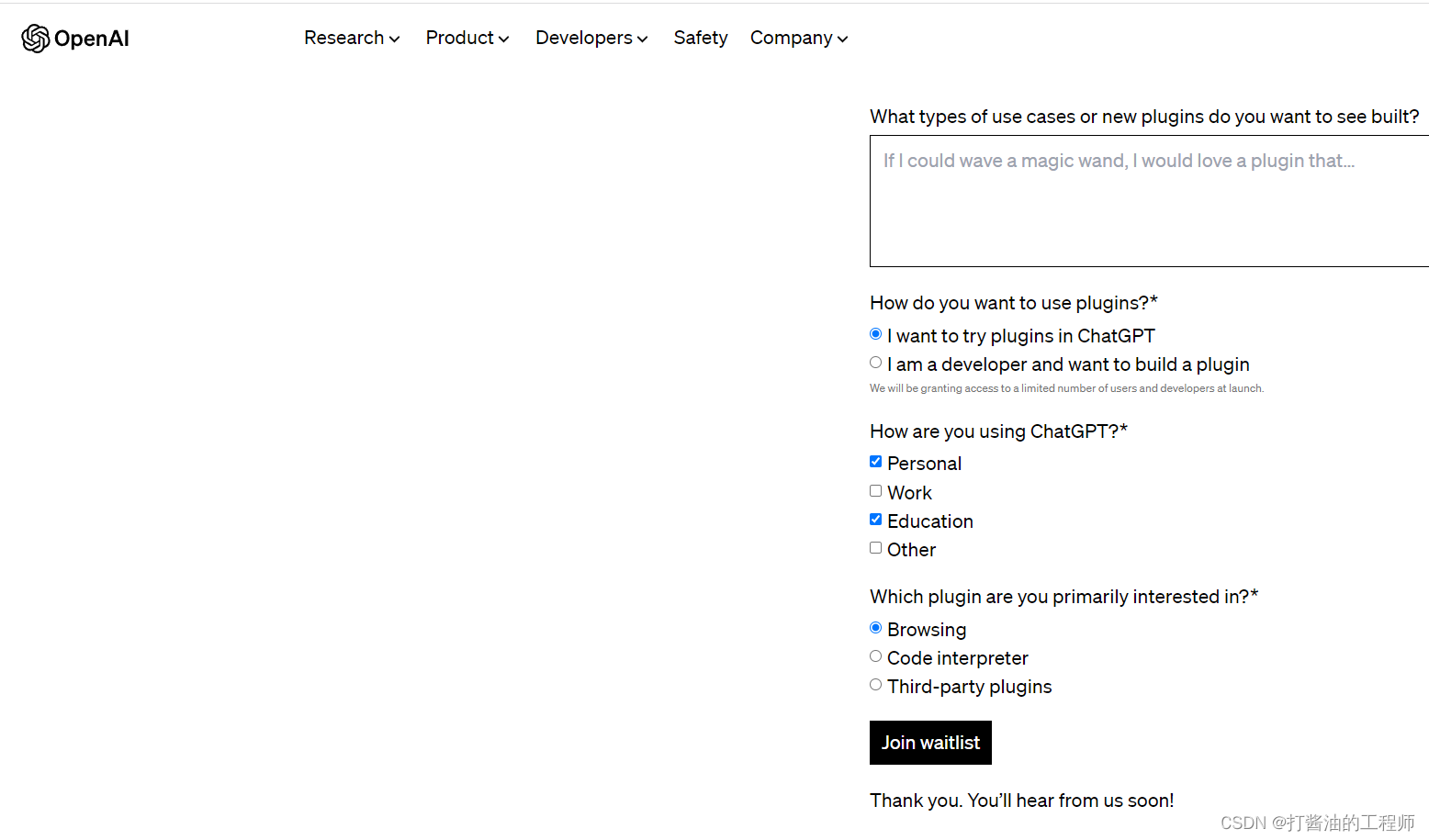Click the 'How are you using ChatGPT?' label
The image size is (1429, 840).
click(998, 431)
